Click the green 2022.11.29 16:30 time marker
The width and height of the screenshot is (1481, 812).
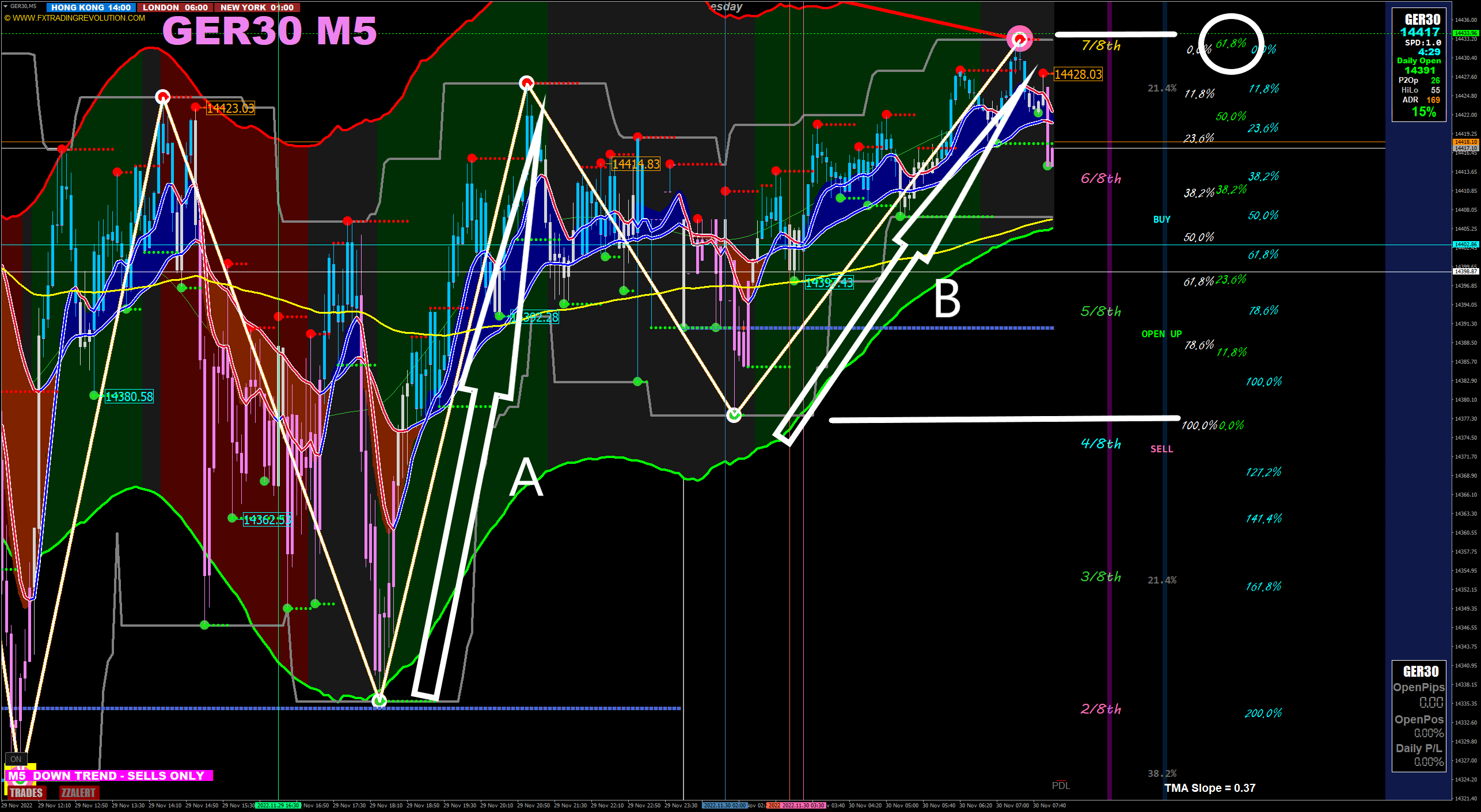tap(278, 805)
